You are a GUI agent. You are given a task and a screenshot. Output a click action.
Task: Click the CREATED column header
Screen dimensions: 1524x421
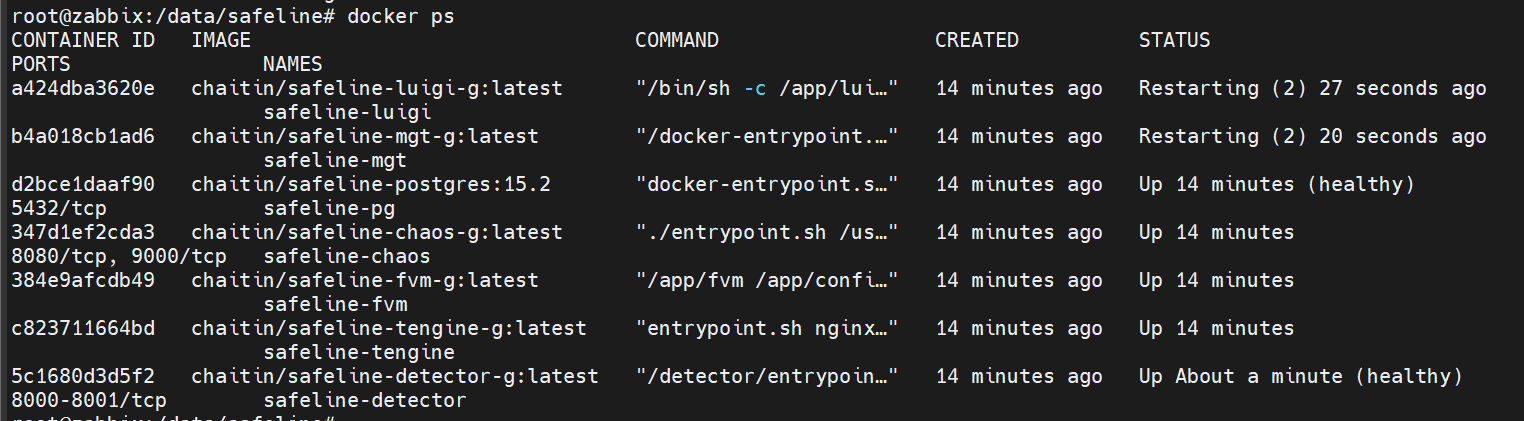[x=976, y=40]
